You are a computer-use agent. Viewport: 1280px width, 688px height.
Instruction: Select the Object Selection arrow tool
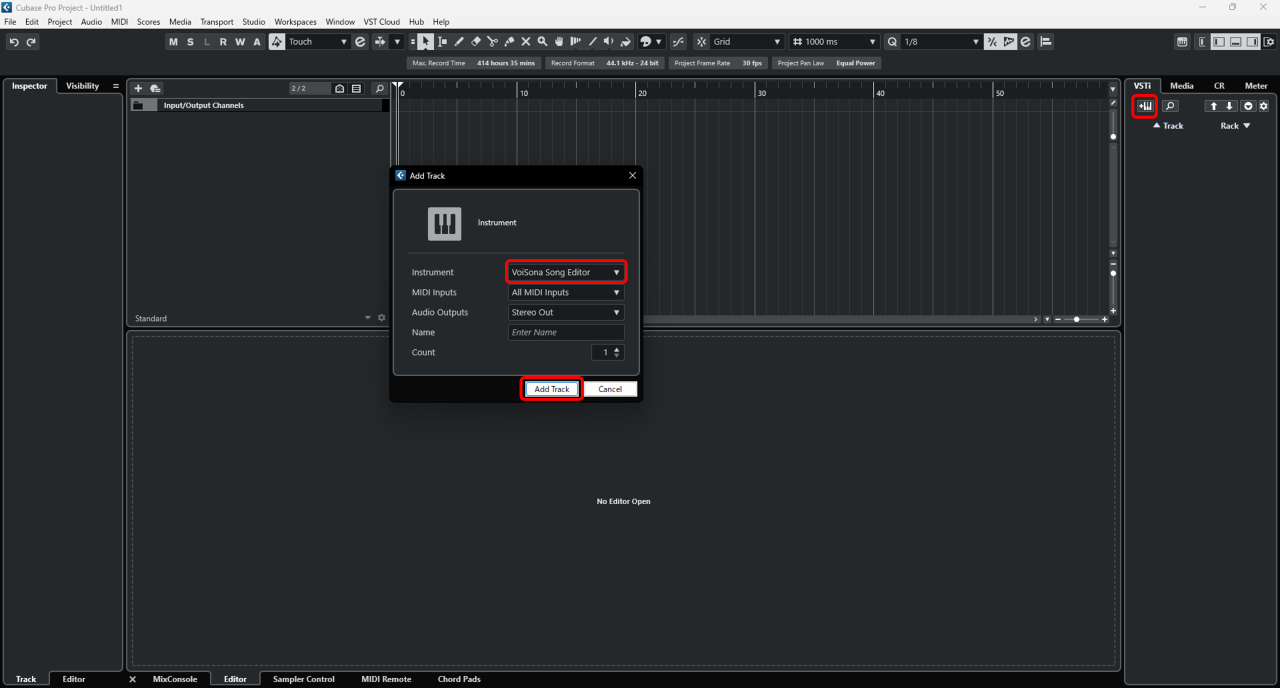(x=427, y=42)
